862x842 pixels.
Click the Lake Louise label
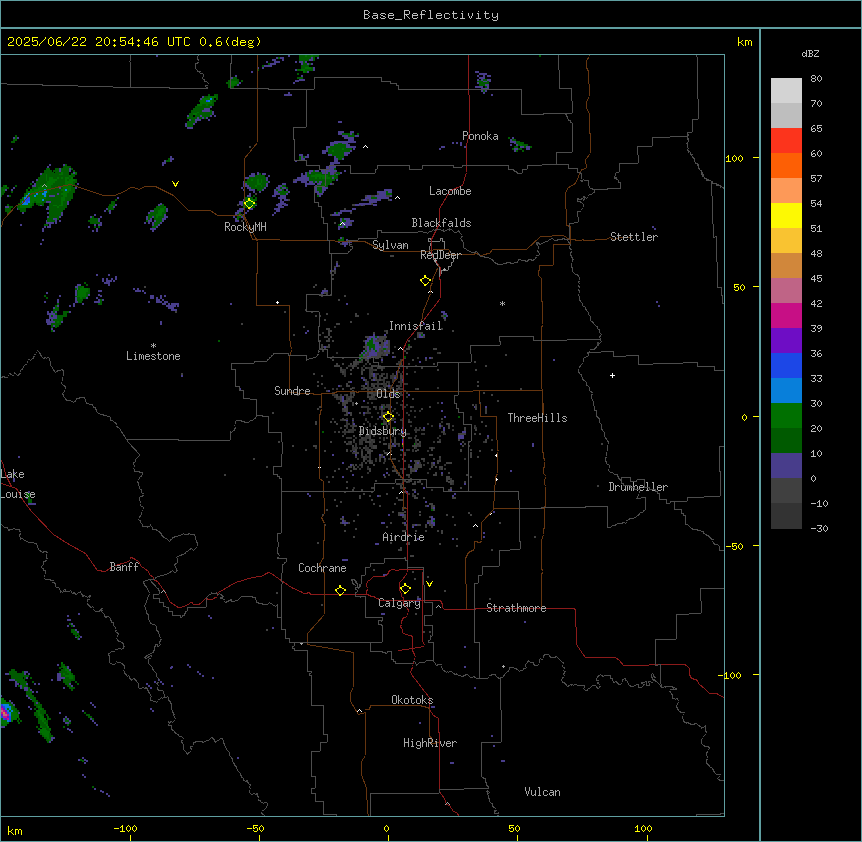coord(16,484)
